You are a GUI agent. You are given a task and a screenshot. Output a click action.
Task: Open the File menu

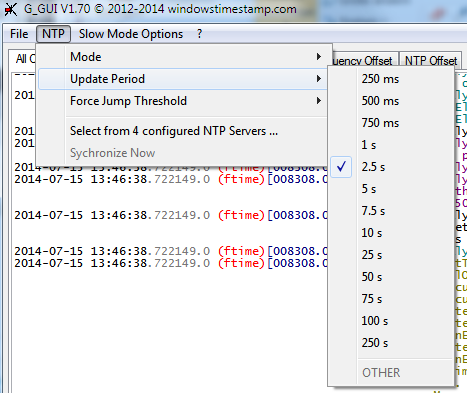point(19,34)
